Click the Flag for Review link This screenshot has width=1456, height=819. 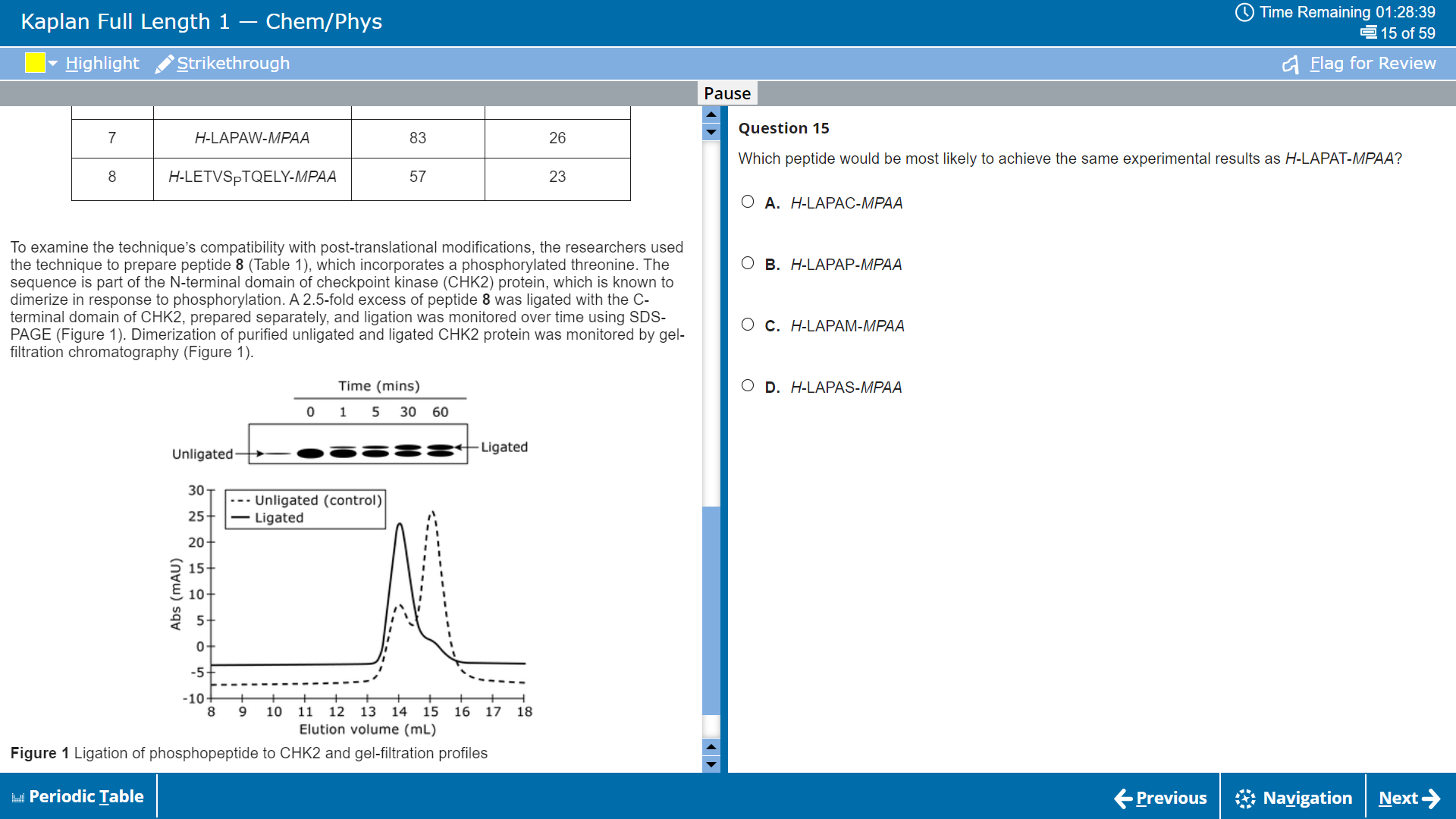point(1373,64)
